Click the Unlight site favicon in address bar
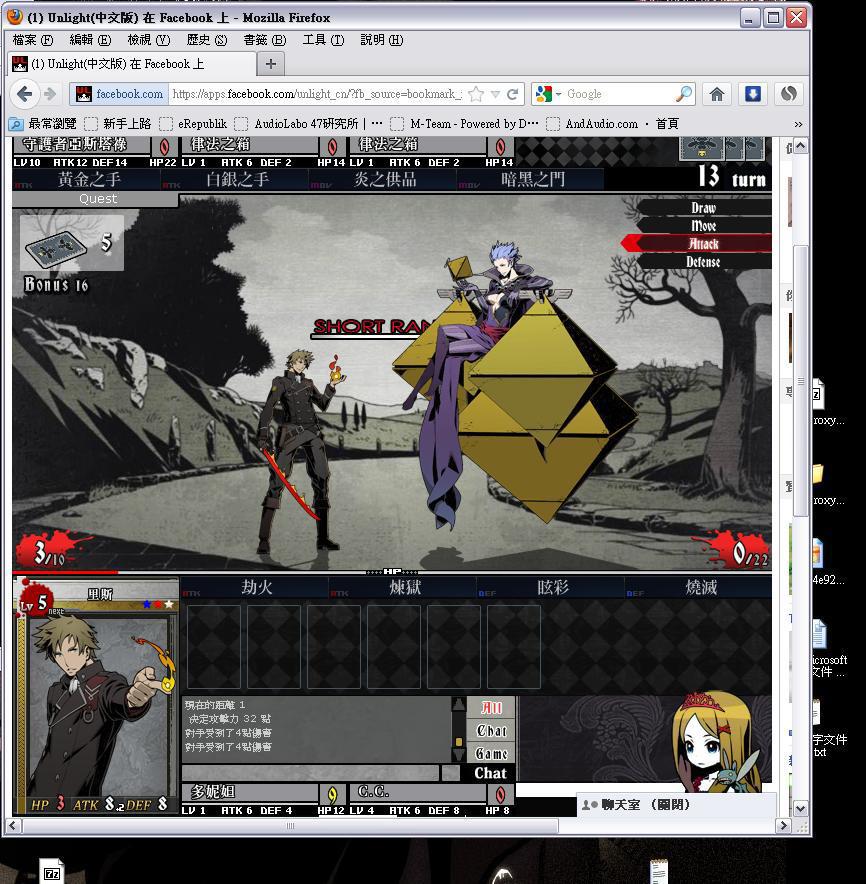The height and width of the screenshot is (884, 866). pos(83,94)
